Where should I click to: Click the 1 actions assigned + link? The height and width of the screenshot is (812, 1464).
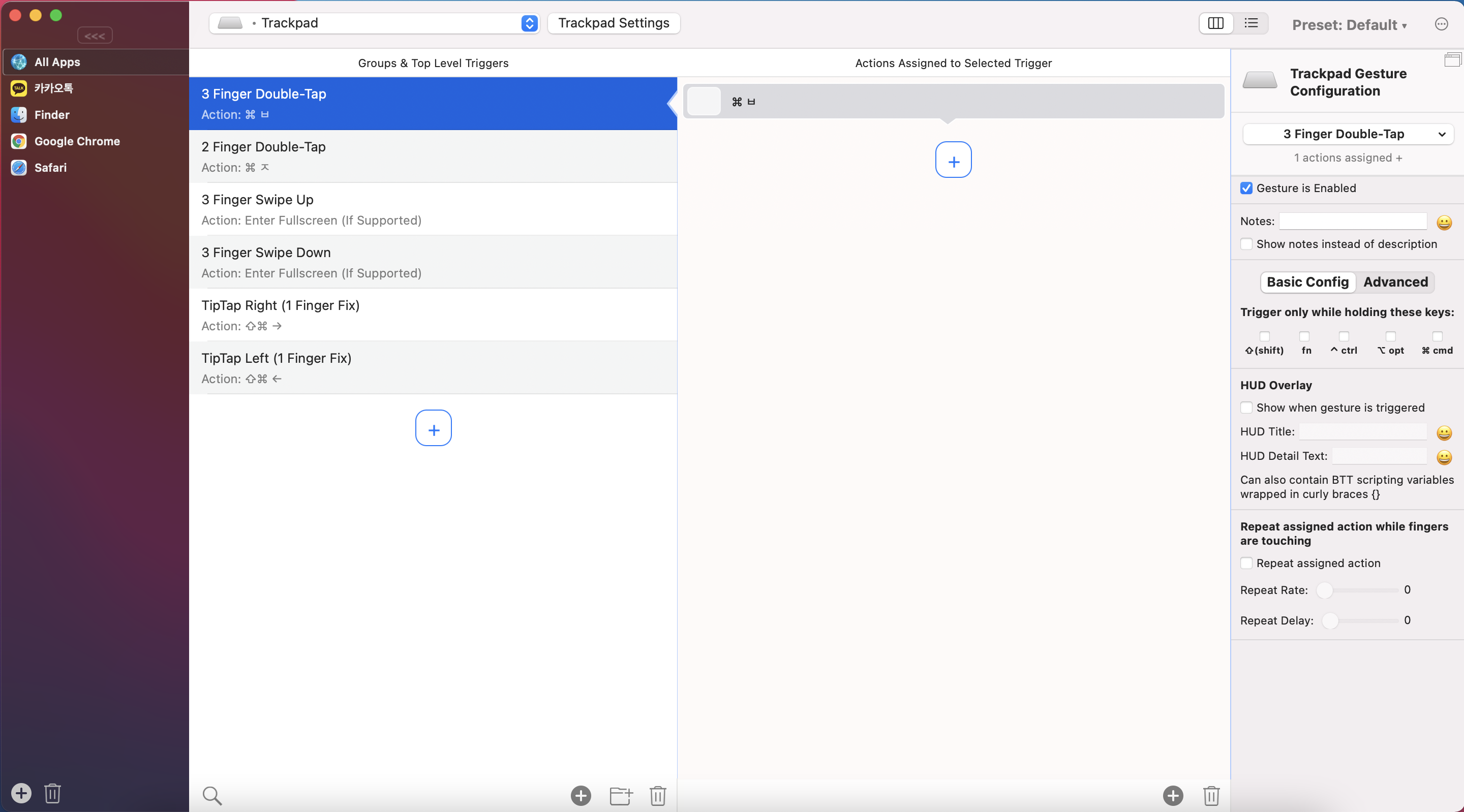coord(1348,158)
